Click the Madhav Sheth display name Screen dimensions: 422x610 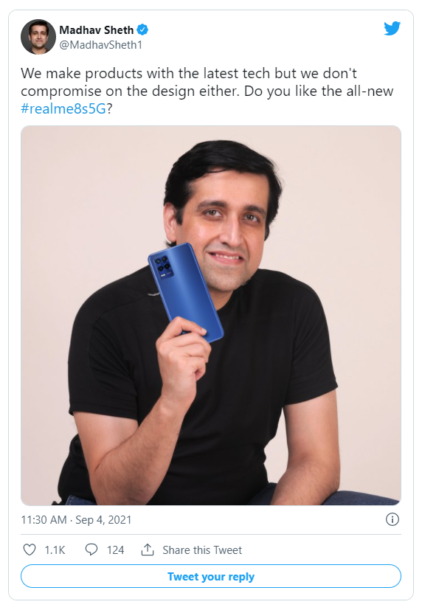click(96, 30)
